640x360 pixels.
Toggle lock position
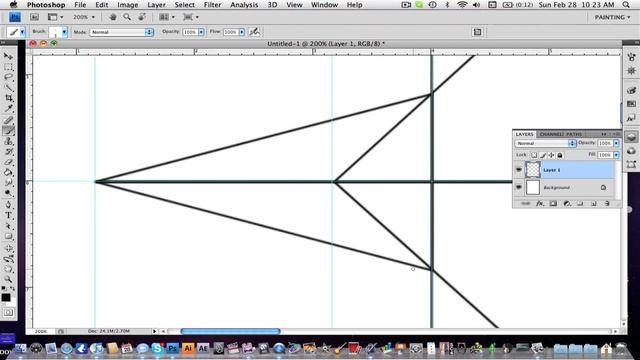pyautogui.click(x=551, y=155)
